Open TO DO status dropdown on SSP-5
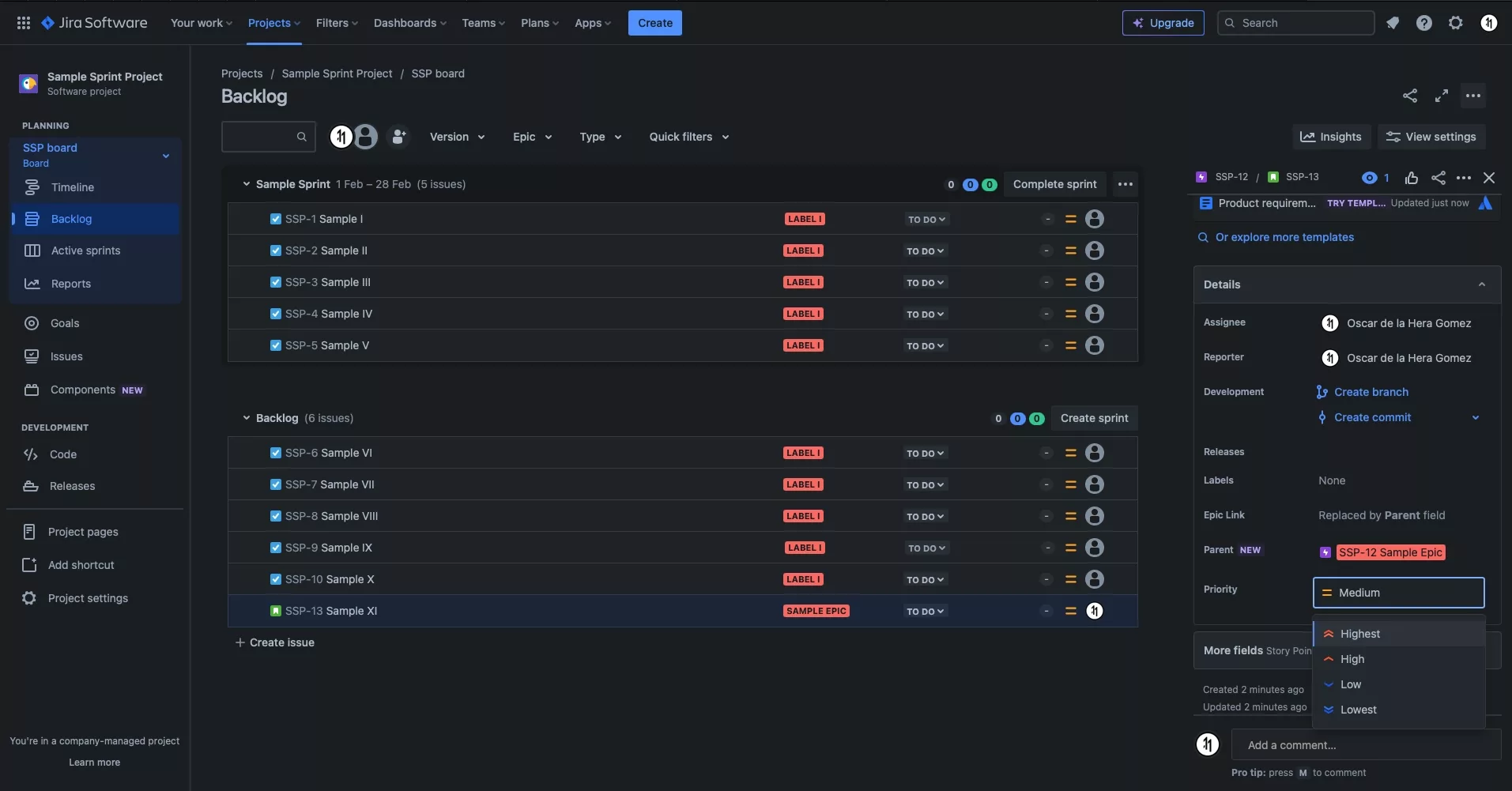Screen dimensions: 1512x791 click(926, 346)
